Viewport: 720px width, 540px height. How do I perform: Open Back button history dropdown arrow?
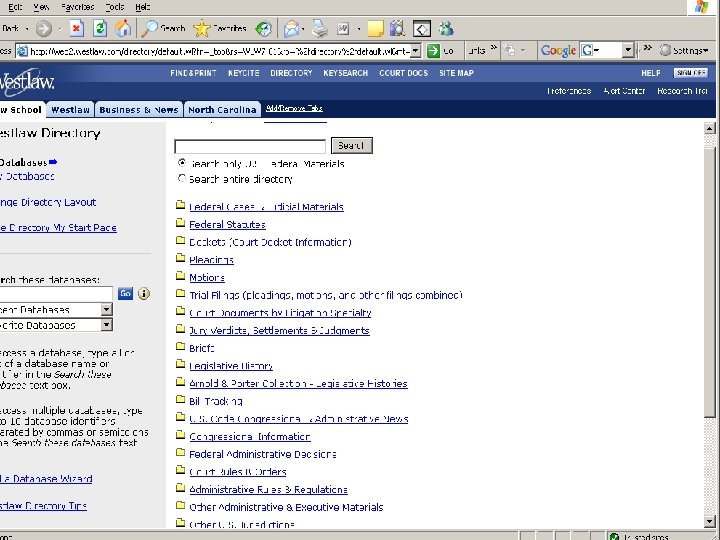27,29
